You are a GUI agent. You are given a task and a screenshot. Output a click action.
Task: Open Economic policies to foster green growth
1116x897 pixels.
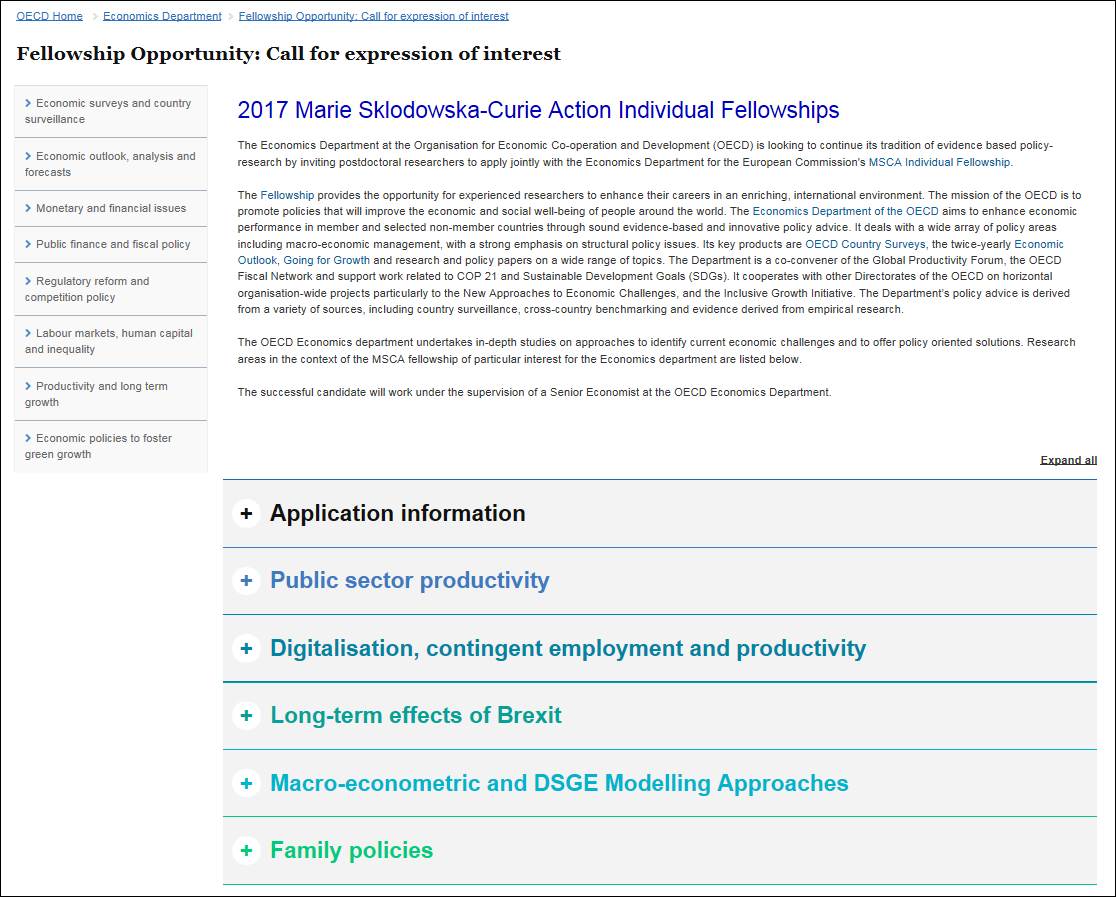coord(111,446)
